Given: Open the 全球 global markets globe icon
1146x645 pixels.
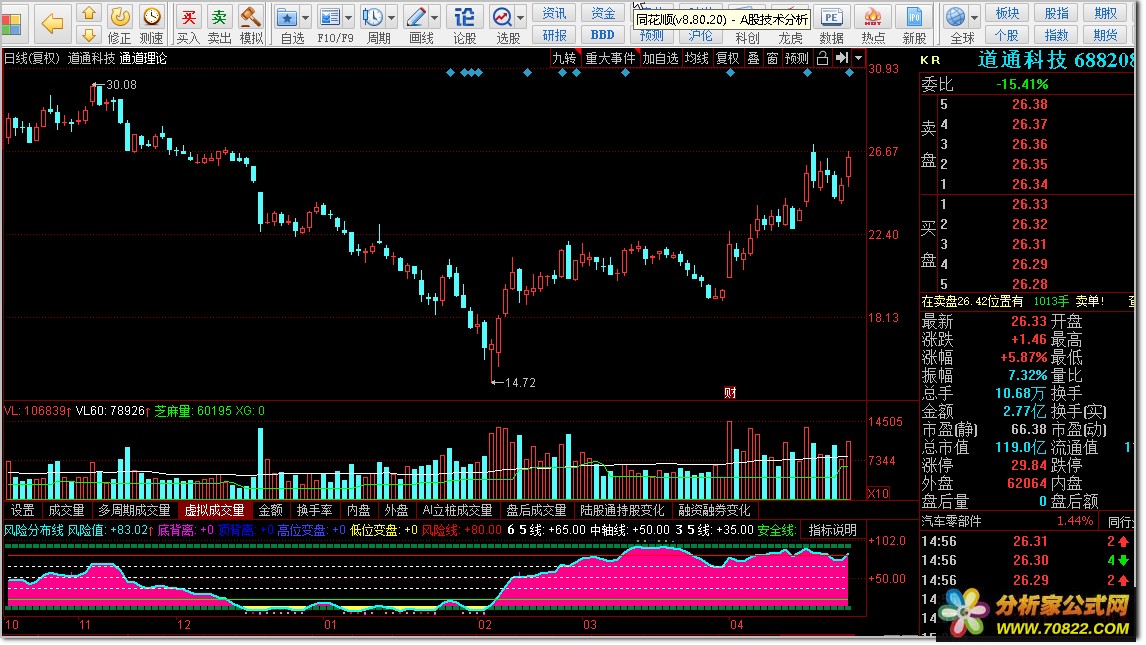Looking at the screenshot, I should pyautogui.click(x=956, y=16).
